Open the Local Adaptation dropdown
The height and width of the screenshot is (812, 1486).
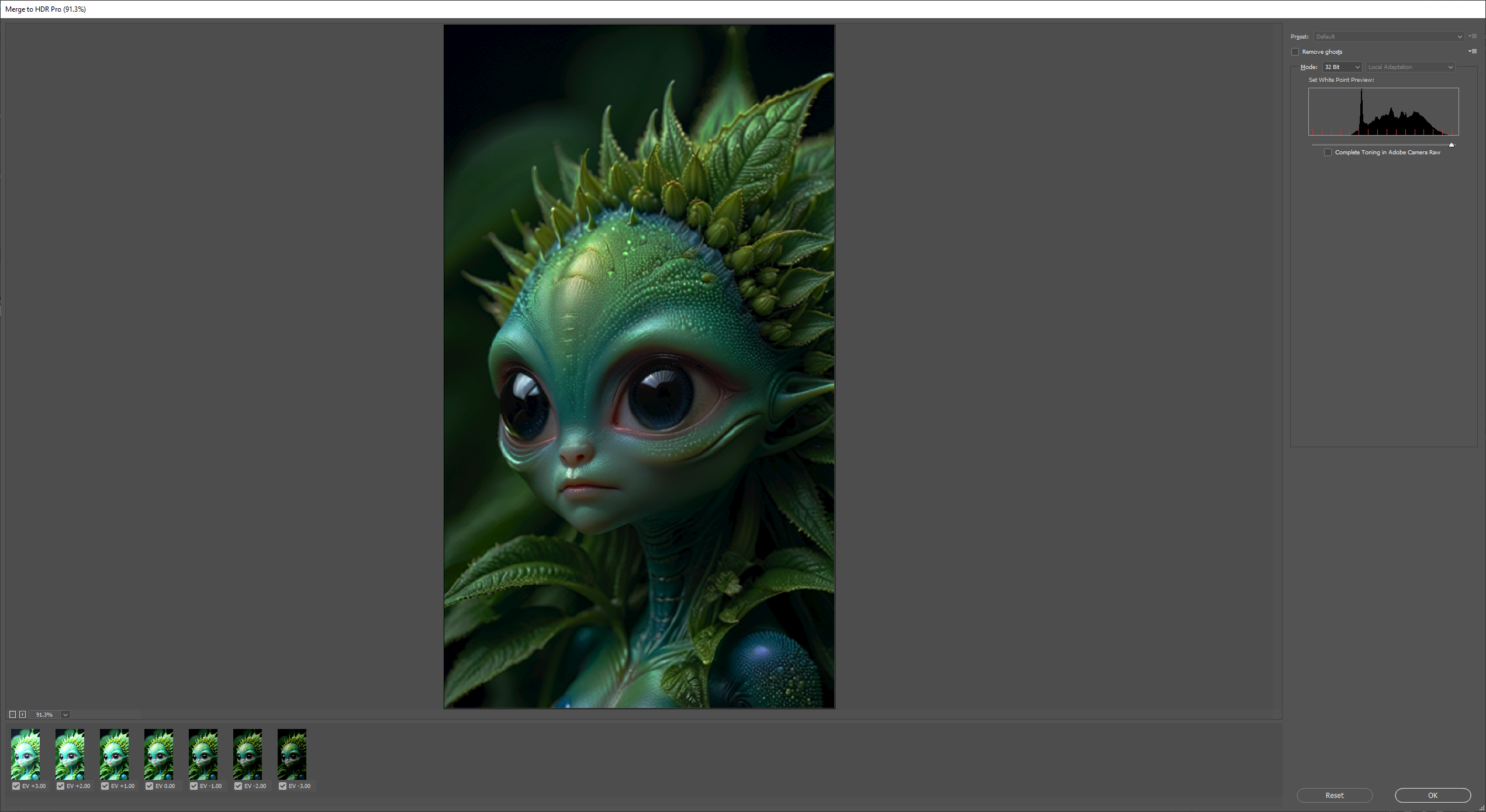pyautogui.click(x=1410, y=67)
